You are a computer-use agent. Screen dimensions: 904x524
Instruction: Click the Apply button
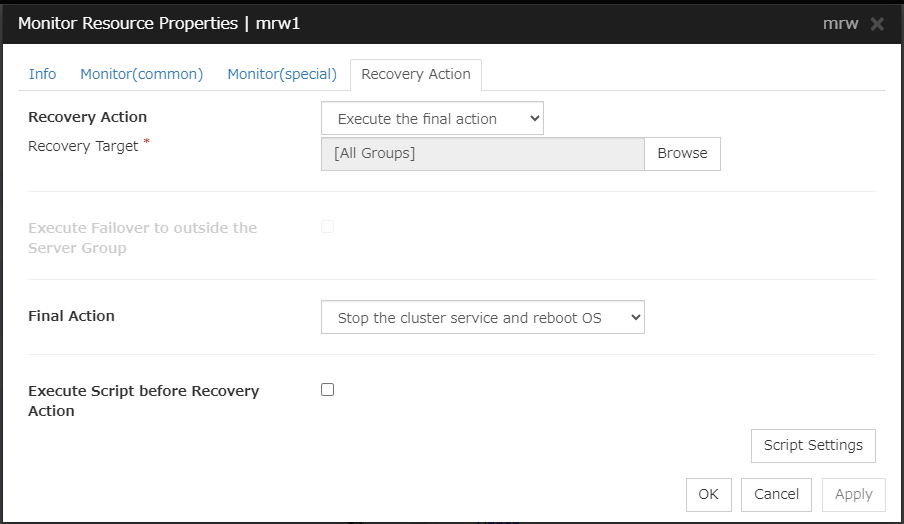click(853, 494)
